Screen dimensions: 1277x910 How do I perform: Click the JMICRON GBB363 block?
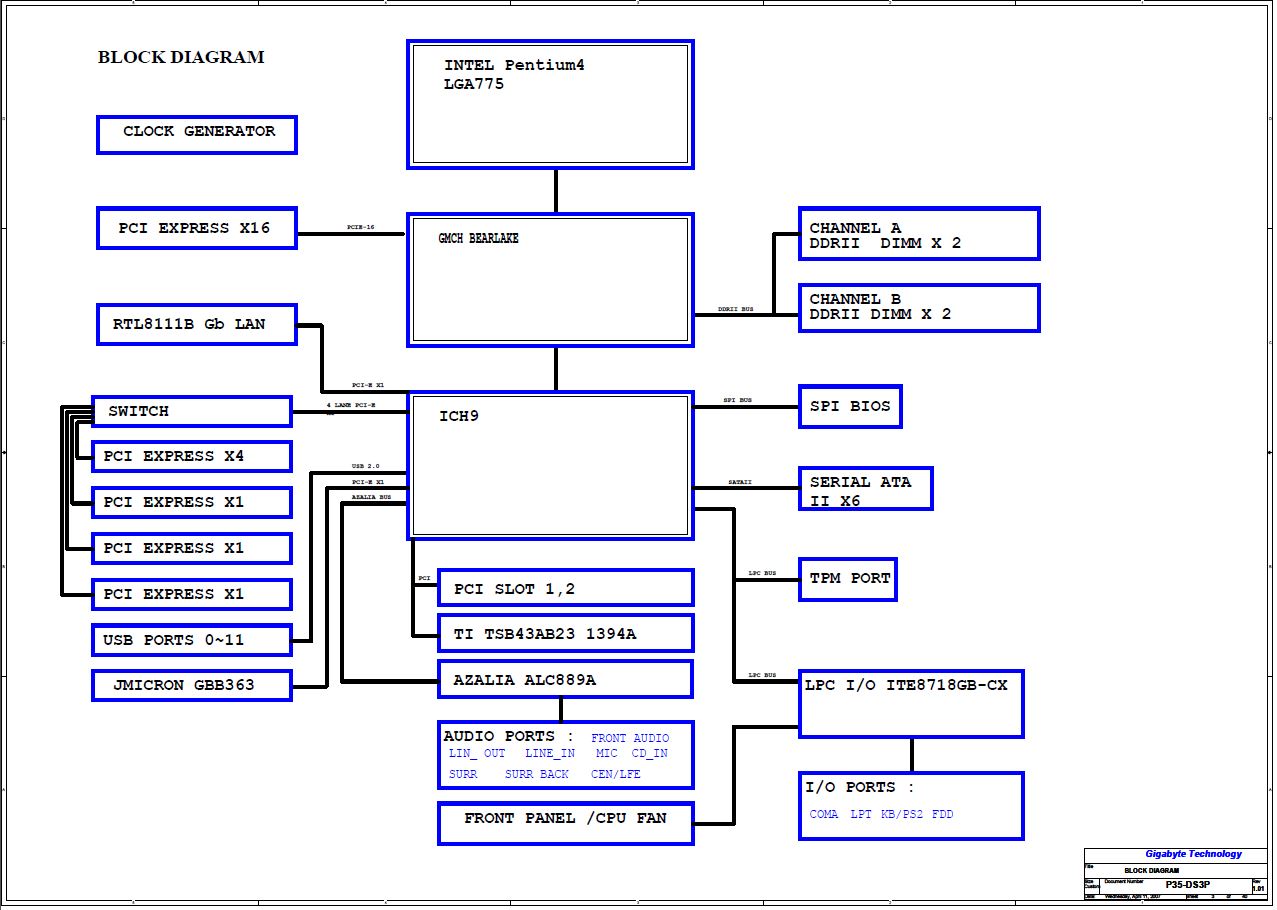pyautogui.click(x=192, y=685)
